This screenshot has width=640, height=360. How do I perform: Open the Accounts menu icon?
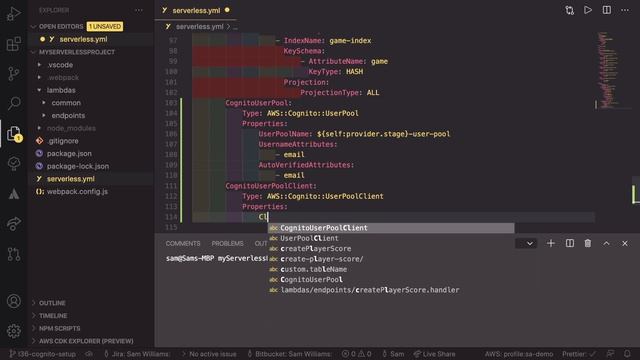pos(14,301)
